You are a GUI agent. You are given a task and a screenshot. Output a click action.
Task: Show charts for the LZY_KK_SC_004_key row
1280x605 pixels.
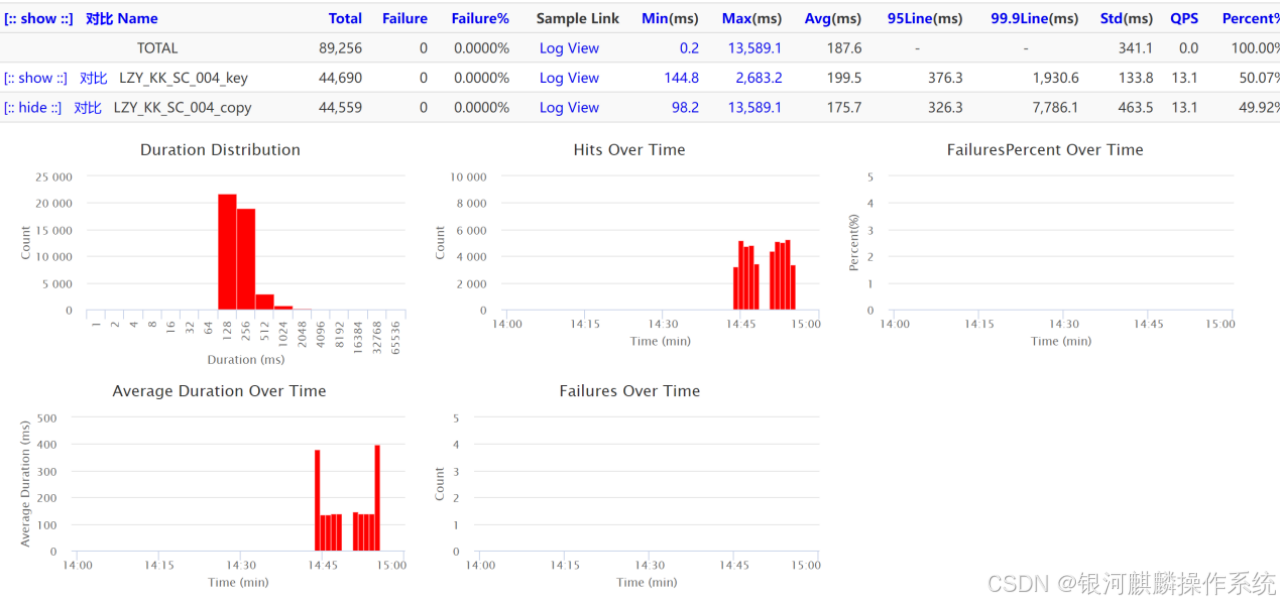pyautogui.click(x=36, y=78)
